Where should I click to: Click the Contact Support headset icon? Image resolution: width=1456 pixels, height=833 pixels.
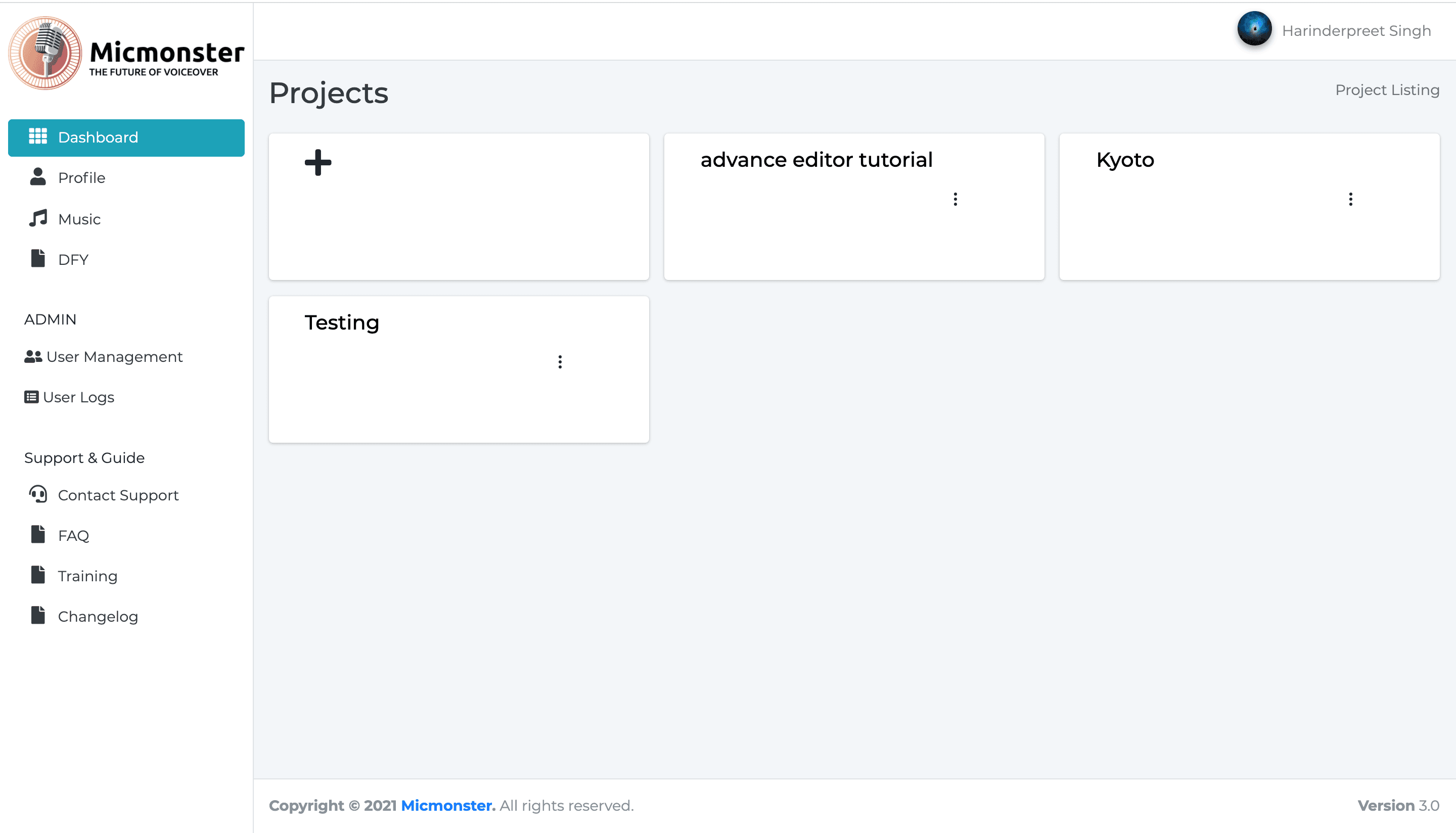pyautogui.click(x=38, y=494)
